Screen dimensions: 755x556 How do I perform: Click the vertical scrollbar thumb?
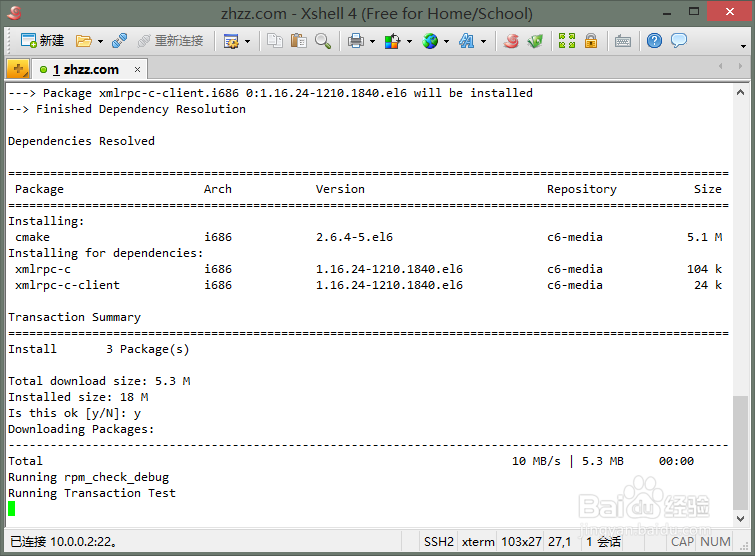click(x=741, y=453)
